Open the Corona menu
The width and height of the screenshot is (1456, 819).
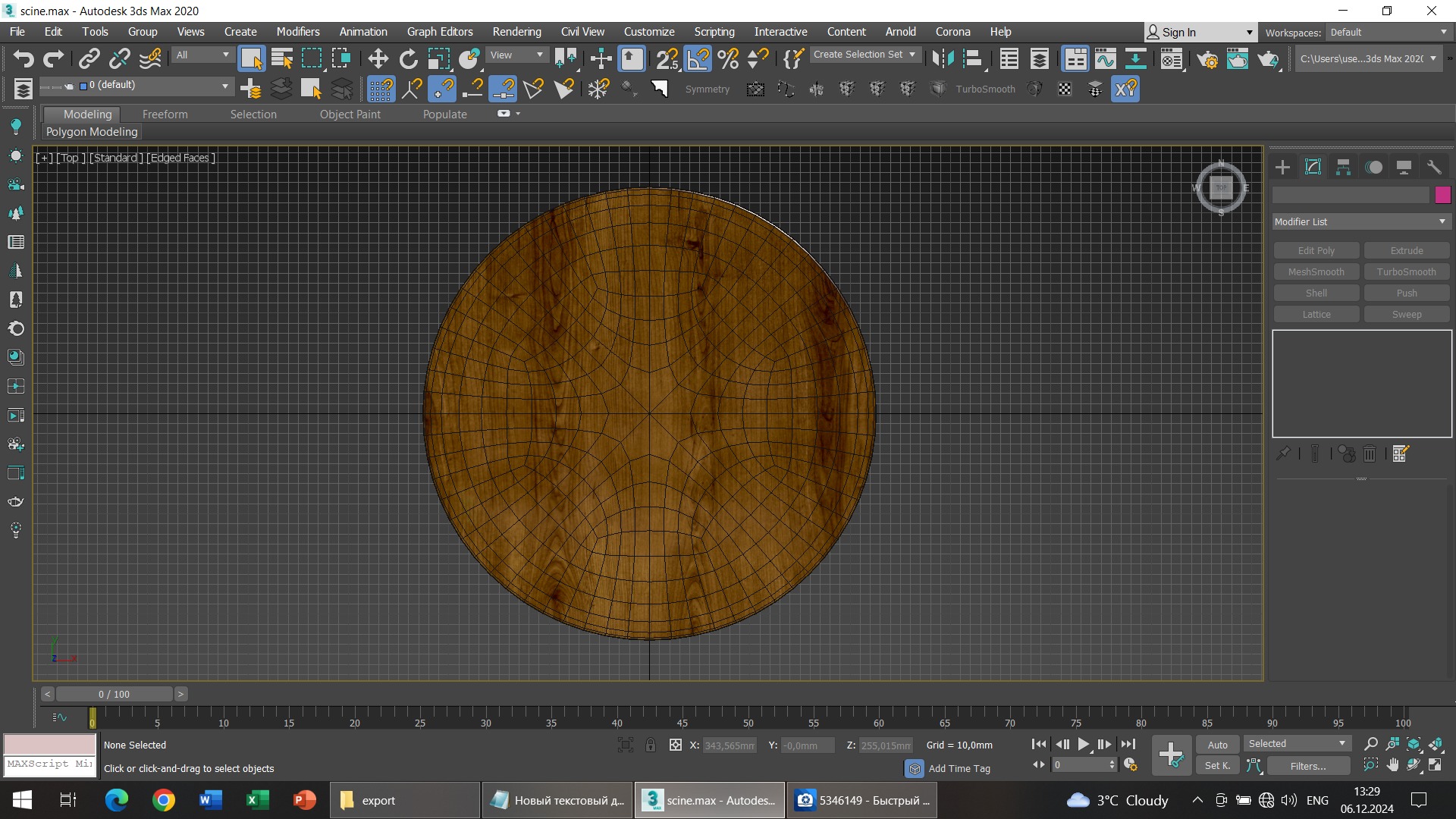952,32
